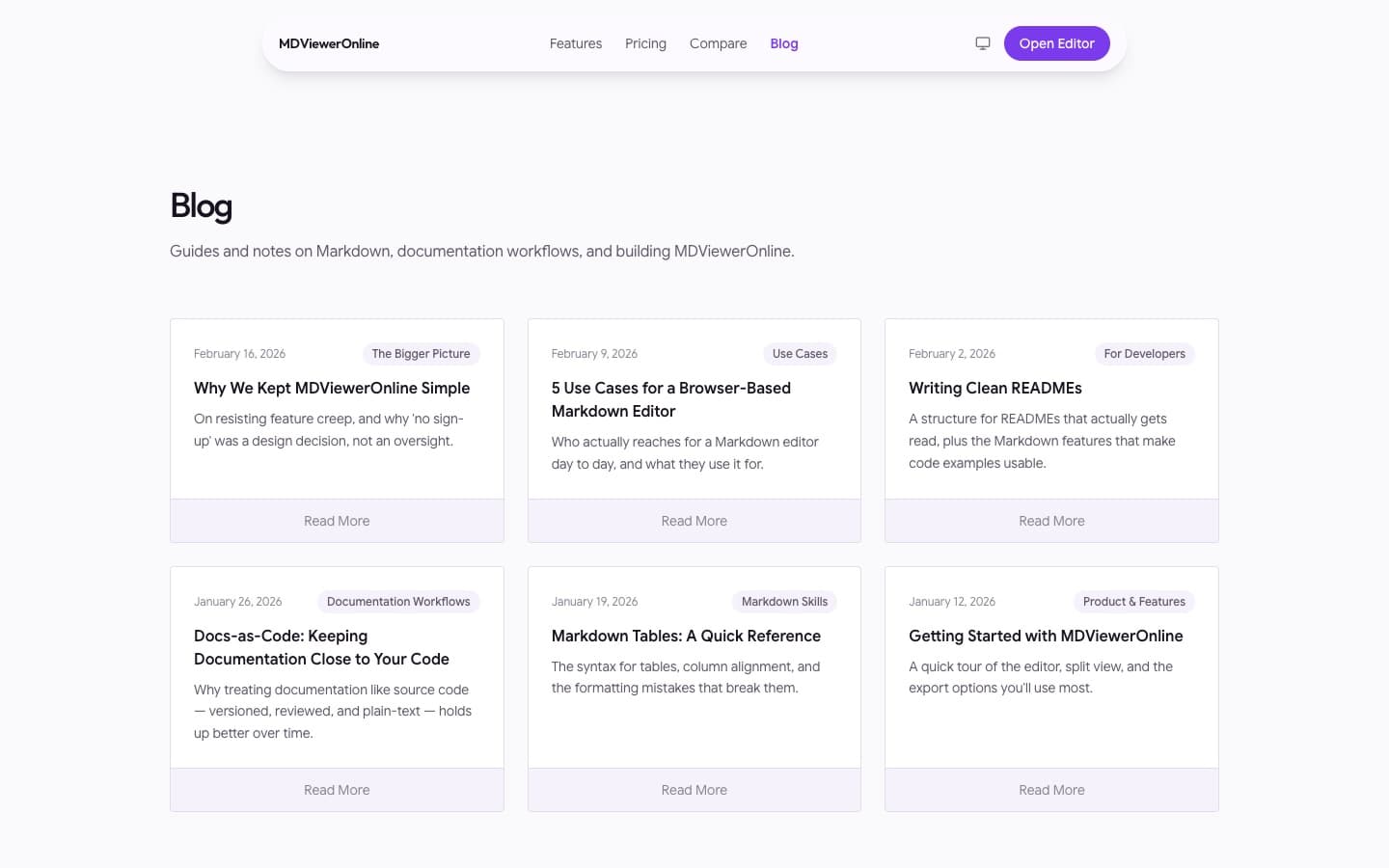The width and height of the screenshot is (1389, 868).
Task: Click 'The Bigger Picture' category tag
Action: (x=422, y=354)
